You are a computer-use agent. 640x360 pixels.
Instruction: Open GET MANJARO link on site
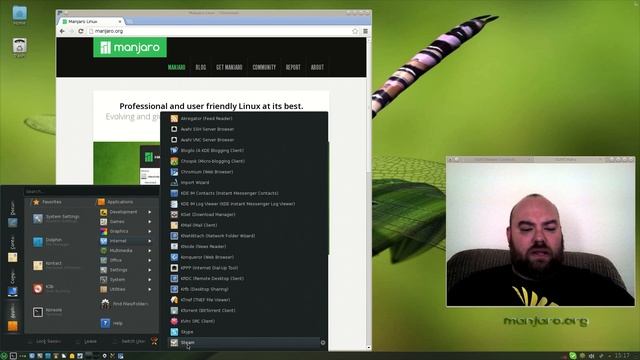(x=229, y=67)
